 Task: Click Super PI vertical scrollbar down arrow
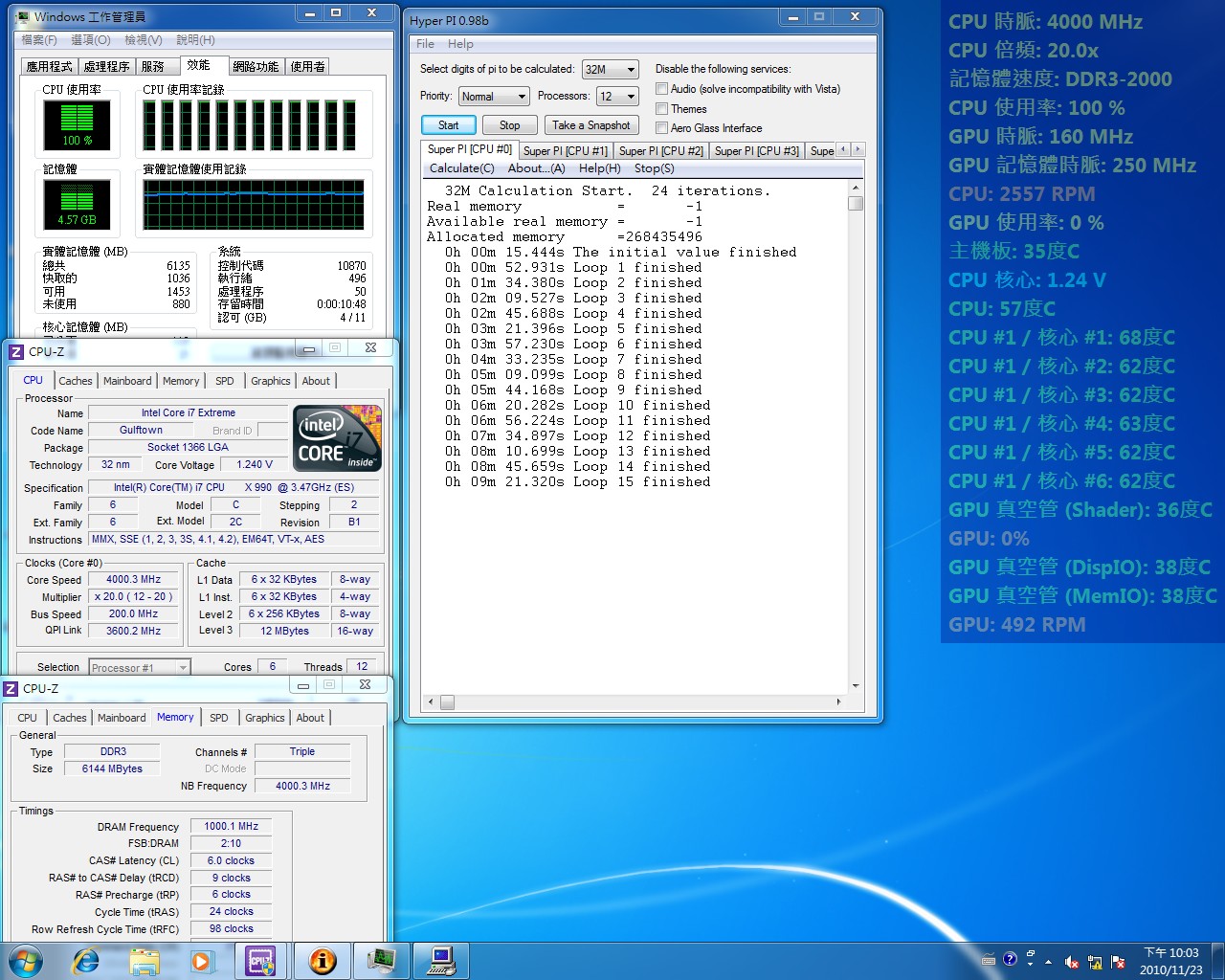point(856,686)
